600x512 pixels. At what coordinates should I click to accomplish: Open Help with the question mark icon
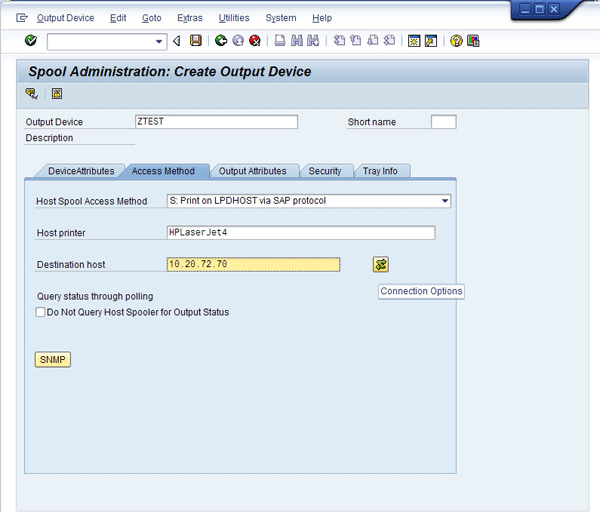coord(456,41)
